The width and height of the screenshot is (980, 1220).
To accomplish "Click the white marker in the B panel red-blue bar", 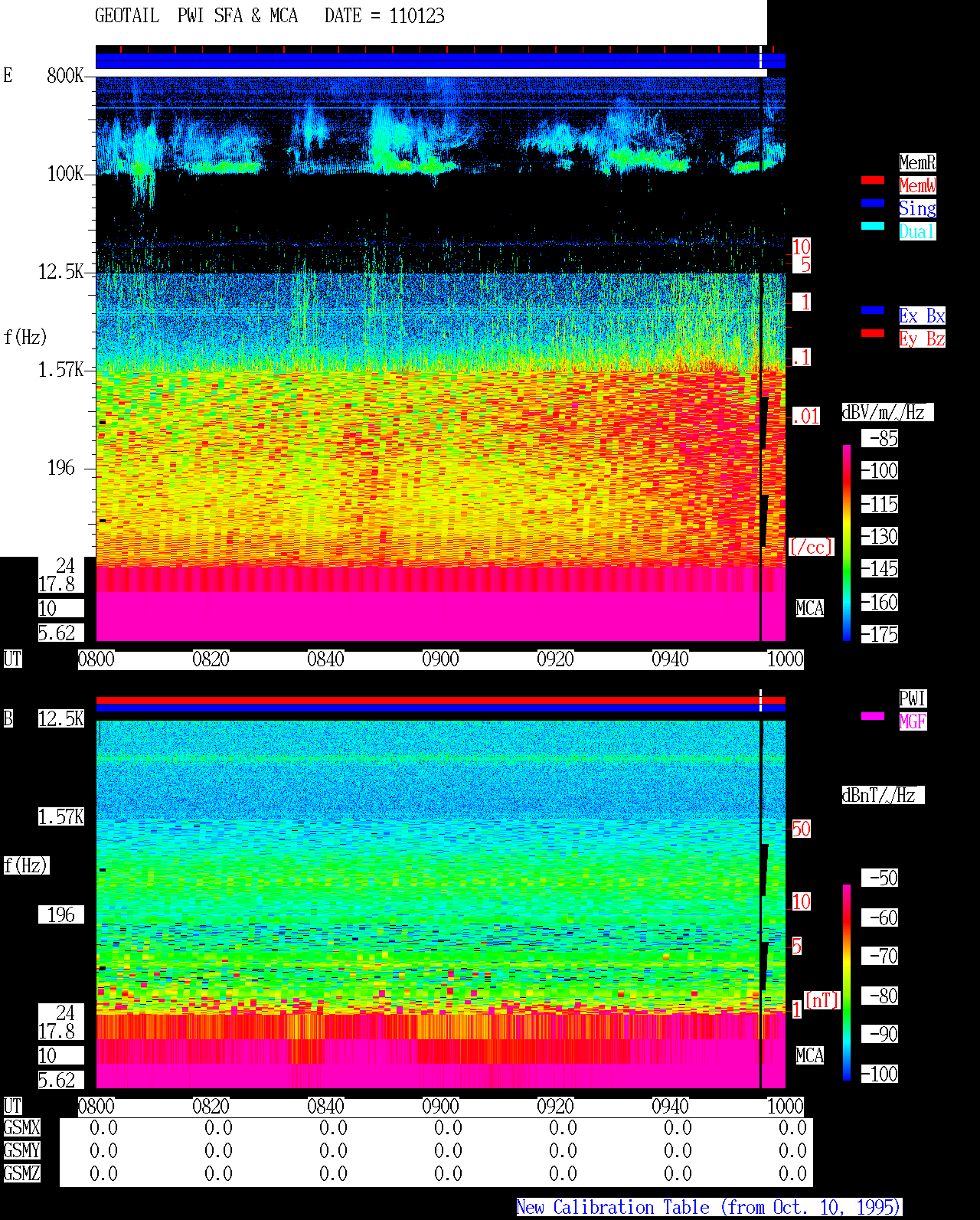I will point(760,701).
